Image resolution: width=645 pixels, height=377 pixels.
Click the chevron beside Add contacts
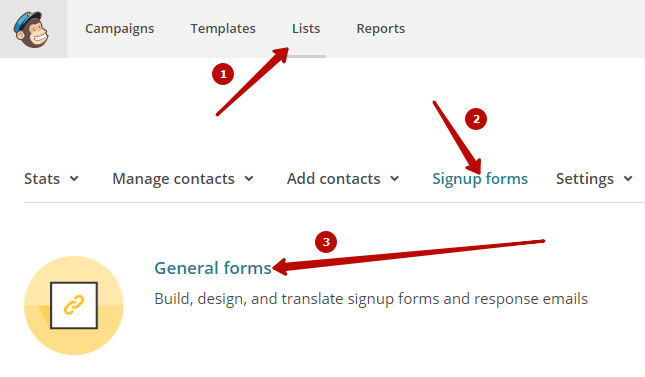click(x=394, y=179)
